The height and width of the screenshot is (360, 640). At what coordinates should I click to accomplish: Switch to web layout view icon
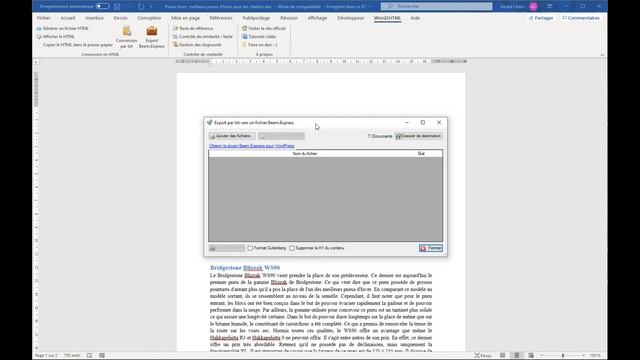click(531, 356)
